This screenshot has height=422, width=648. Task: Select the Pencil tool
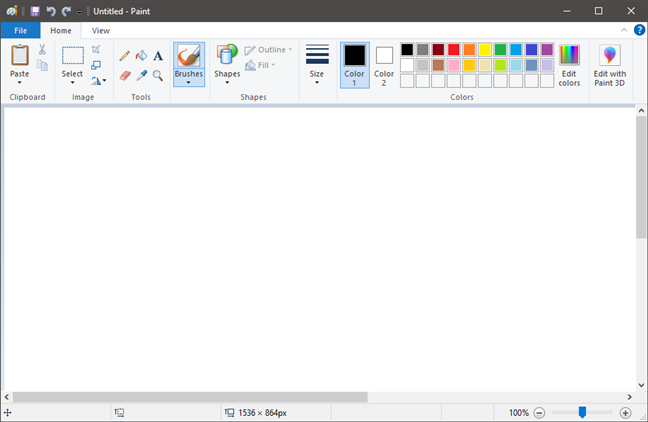[x=125, y=56]
